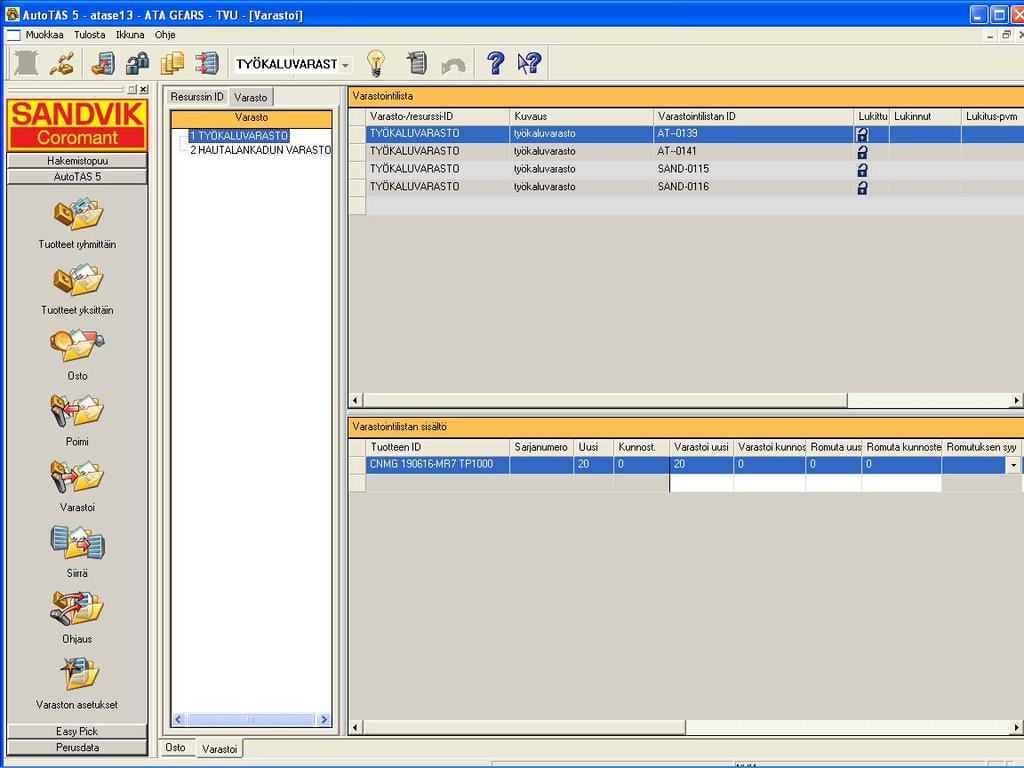Click Varastointilista horizontal scrollbar thumb
Screen dimensions: 1024x768
605,400
